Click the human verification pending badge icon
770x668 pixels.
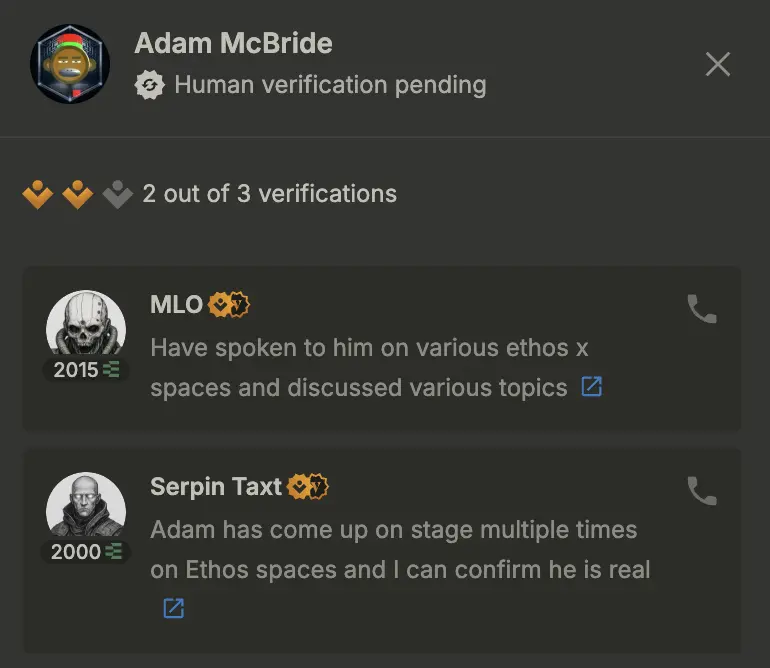pyautogui.click(x=149, y=85)
